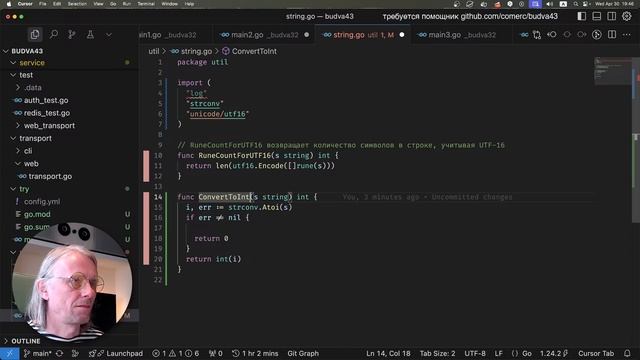Go to next change arrow icon
Screen dimensions: 640x360
pos(582,35)
